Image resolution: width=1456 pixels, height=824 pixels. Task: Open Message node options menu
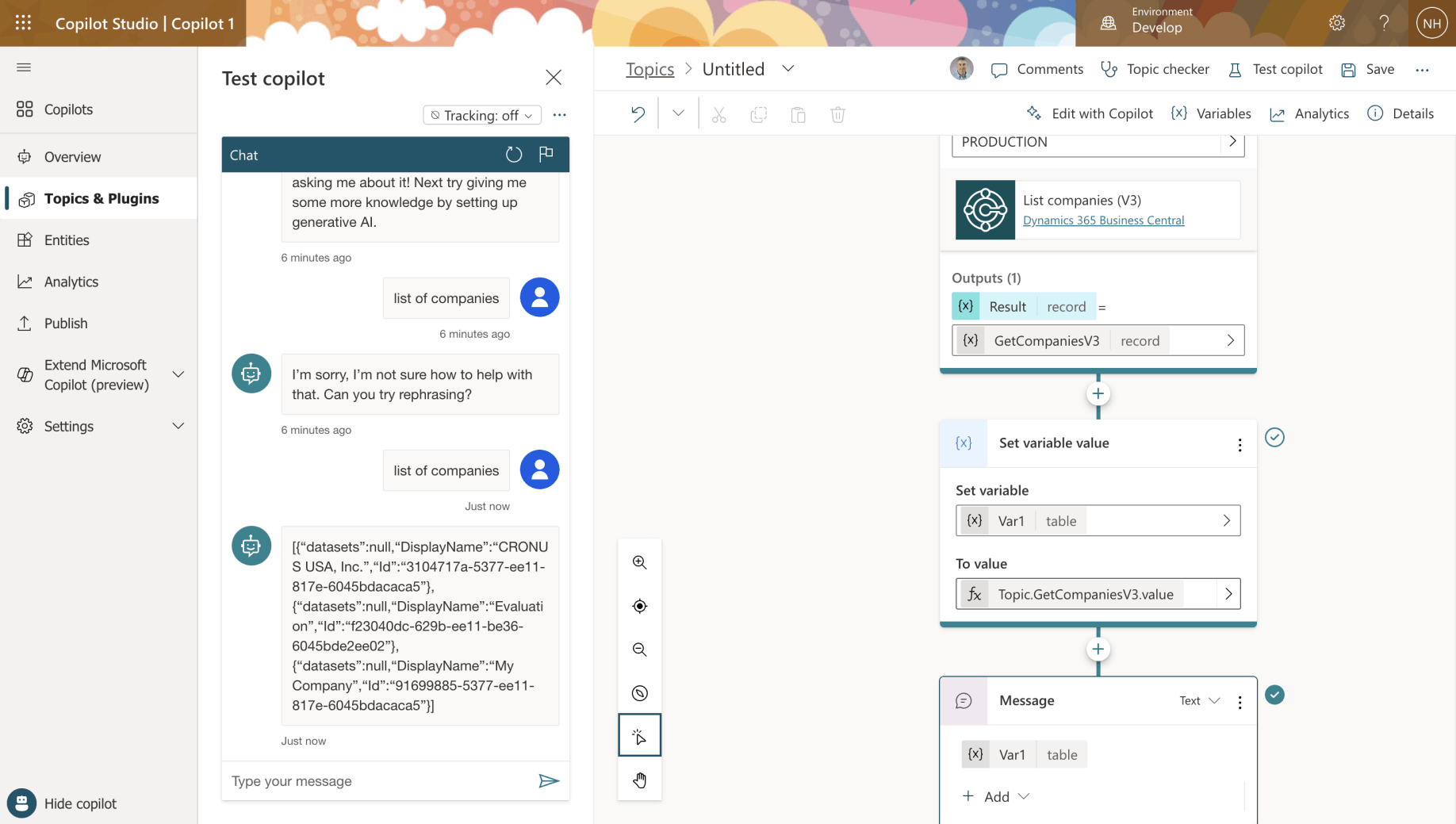pos(1240,702)
